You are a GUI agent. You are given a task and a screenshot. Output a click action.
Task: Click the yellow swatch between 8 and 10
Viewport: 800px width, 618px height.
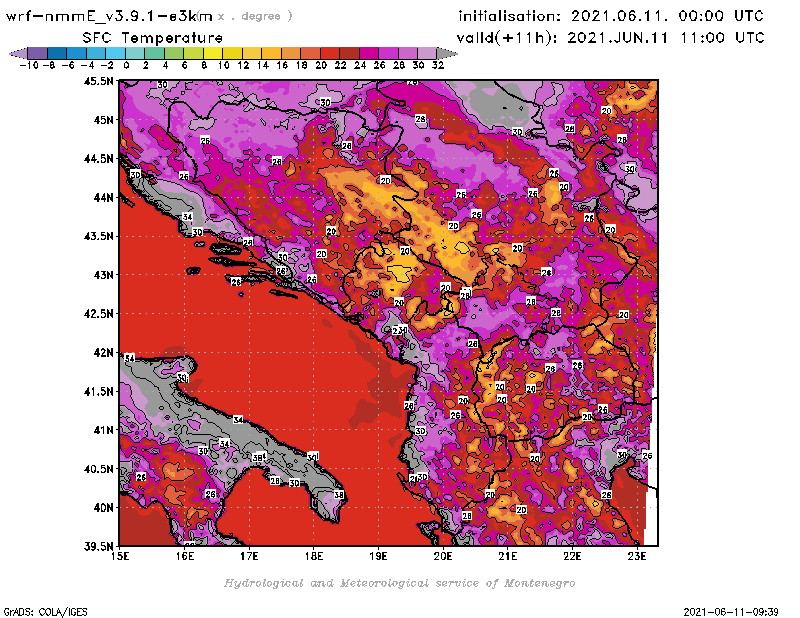(213, 54)
